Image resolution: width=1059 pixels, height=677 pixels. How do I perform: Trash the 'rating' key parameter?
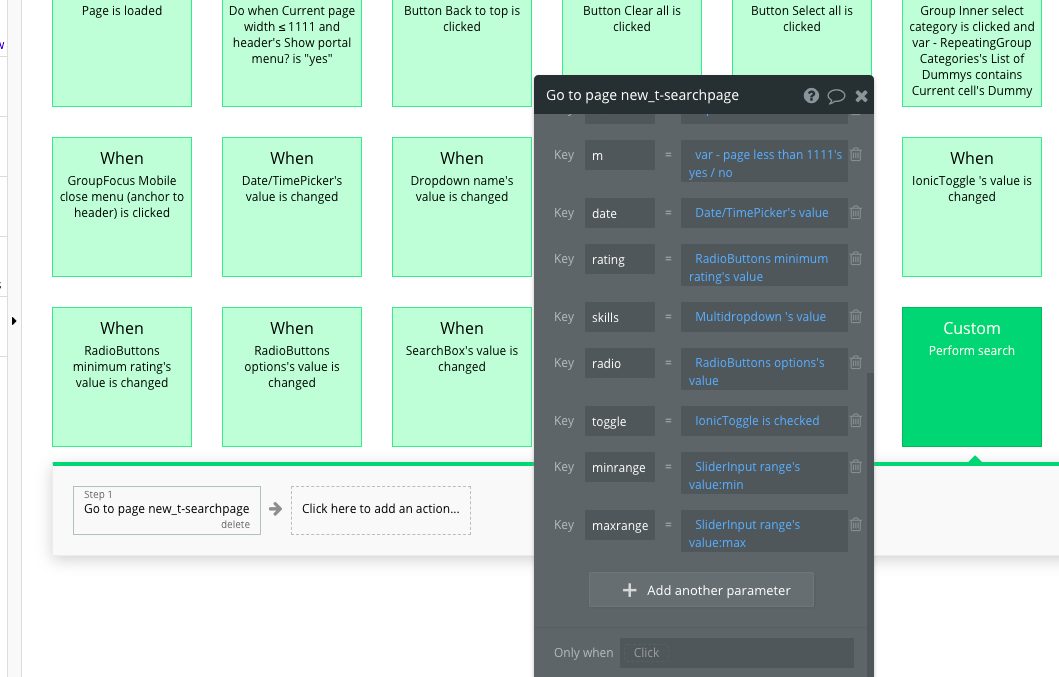pyautogui.click(x=856, y=259)
